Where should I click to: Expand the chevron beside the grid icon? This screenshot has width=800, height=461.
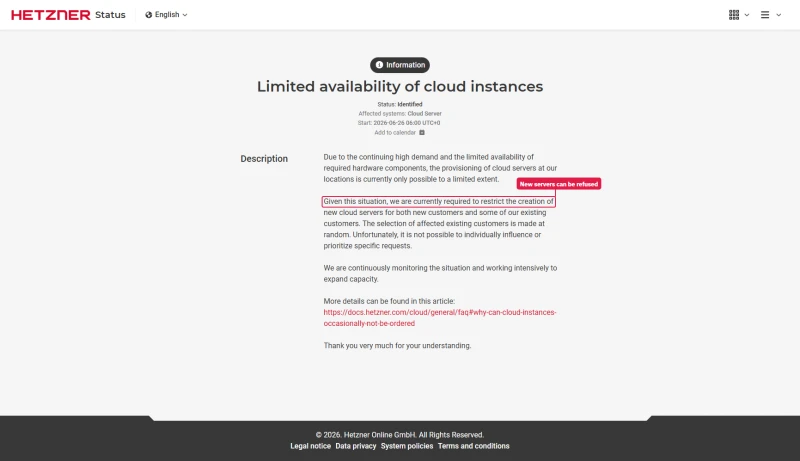click(x=747, y=15)
